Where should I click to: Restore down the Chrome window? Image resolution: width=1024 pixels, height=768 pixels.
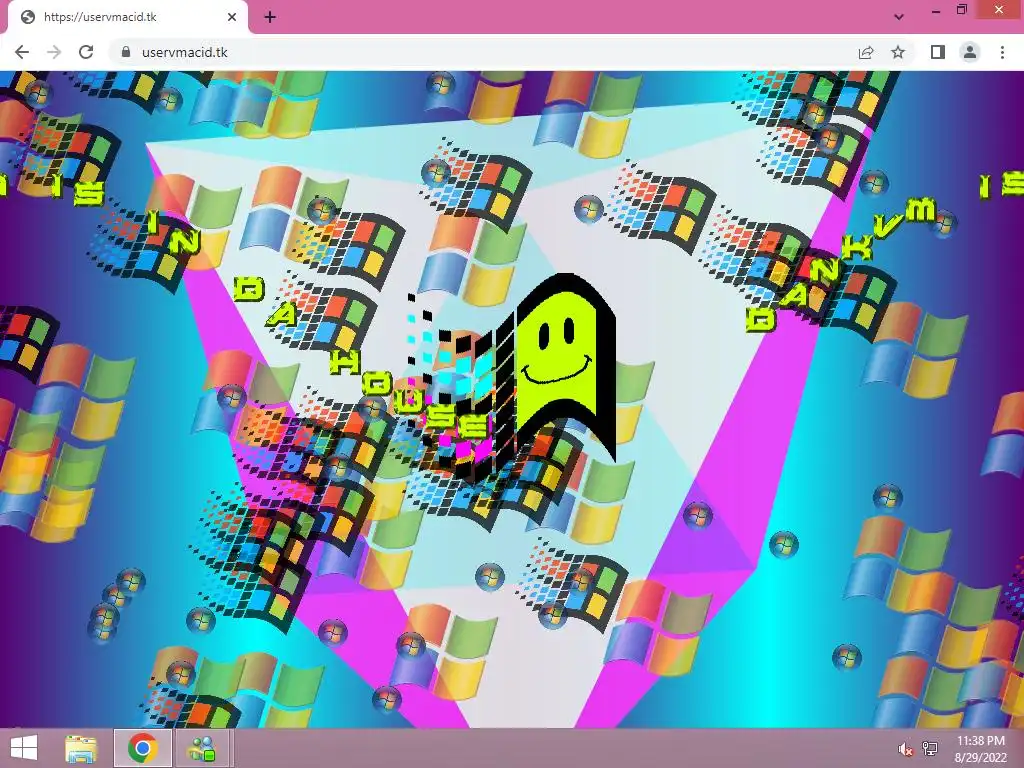(962, 10)
